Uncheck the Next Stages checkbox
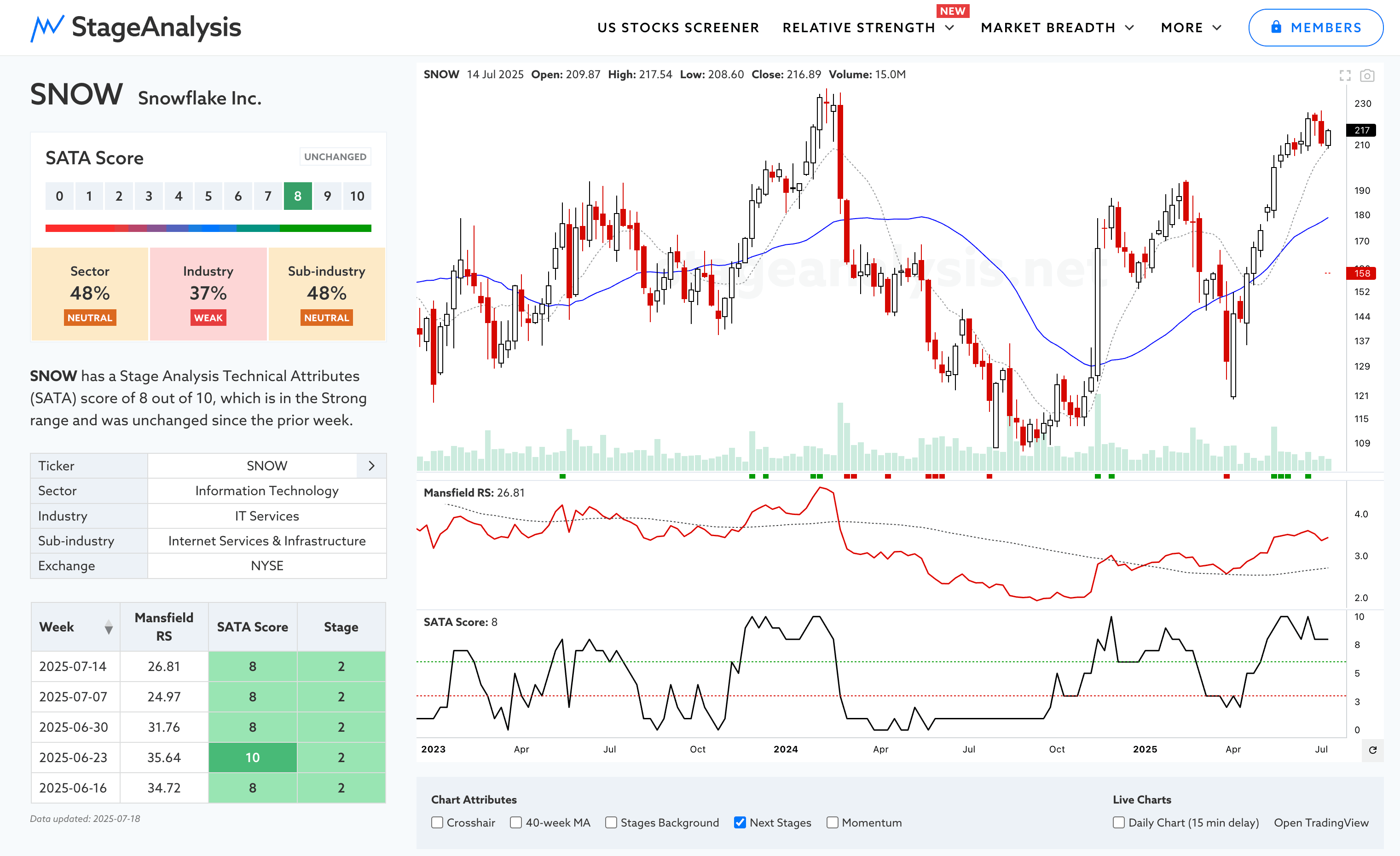Viewport: 1400px width, 856px height. (740, 822)
